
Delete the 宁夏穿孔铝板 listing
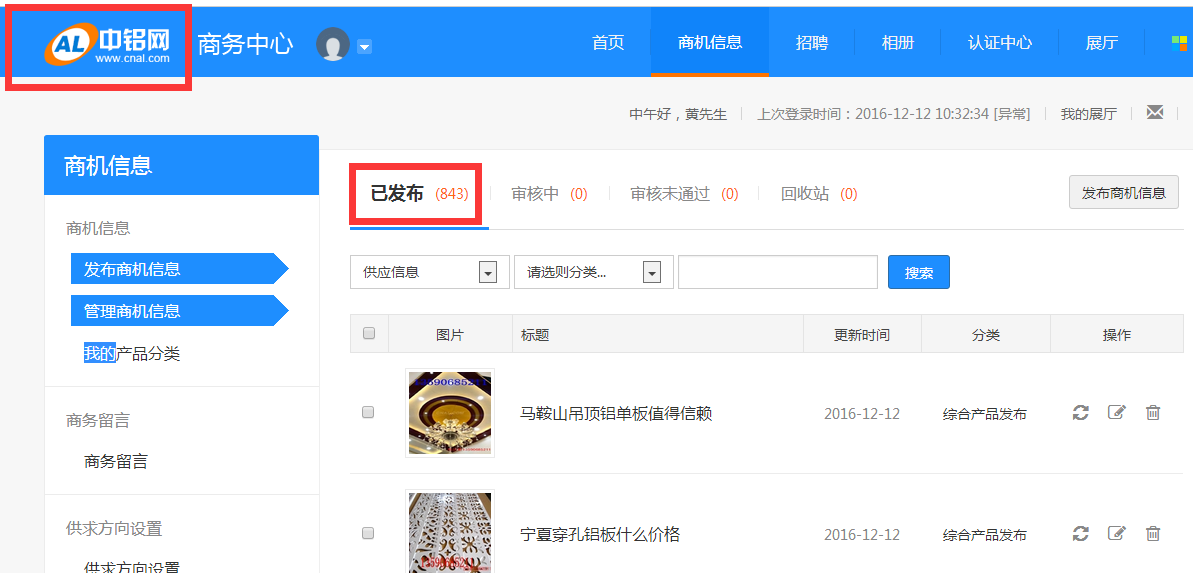[1153, 534]
